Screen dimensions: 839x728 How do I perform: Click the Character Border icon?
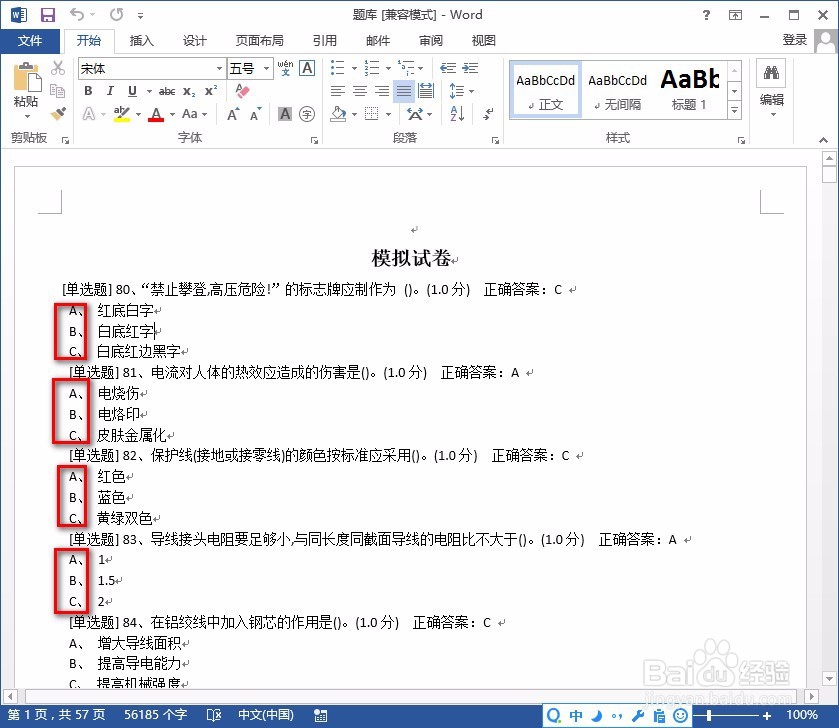point(307,68)
